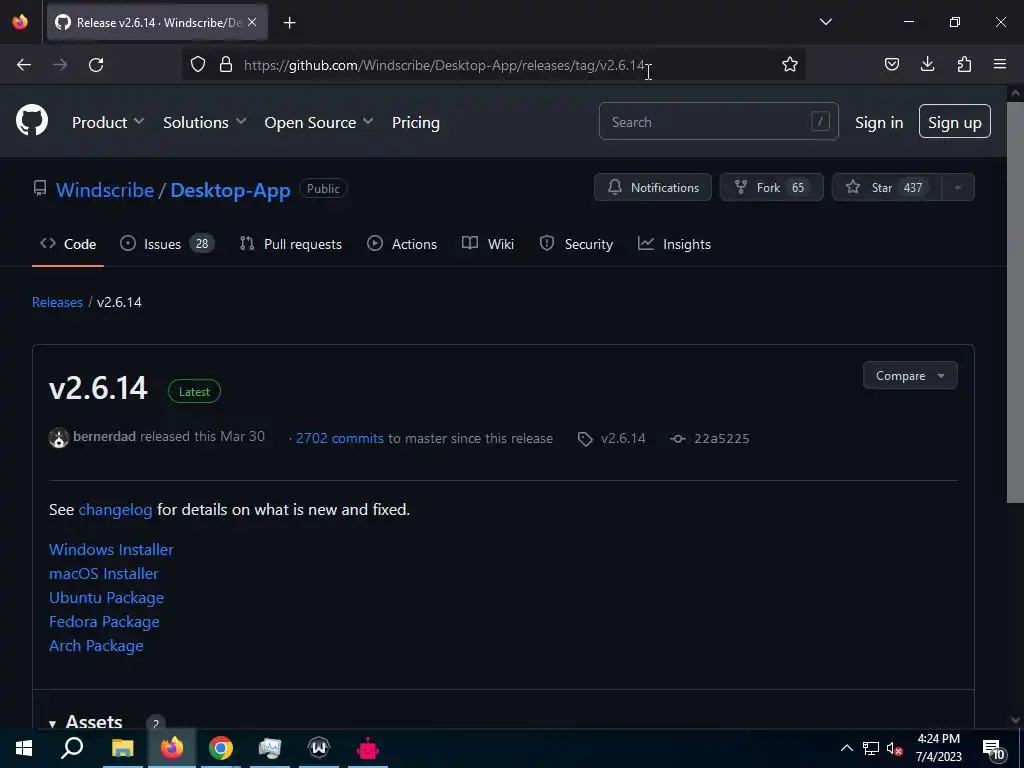Star the Desktop-App repository

pyautogui.click(x=886, y=187)
